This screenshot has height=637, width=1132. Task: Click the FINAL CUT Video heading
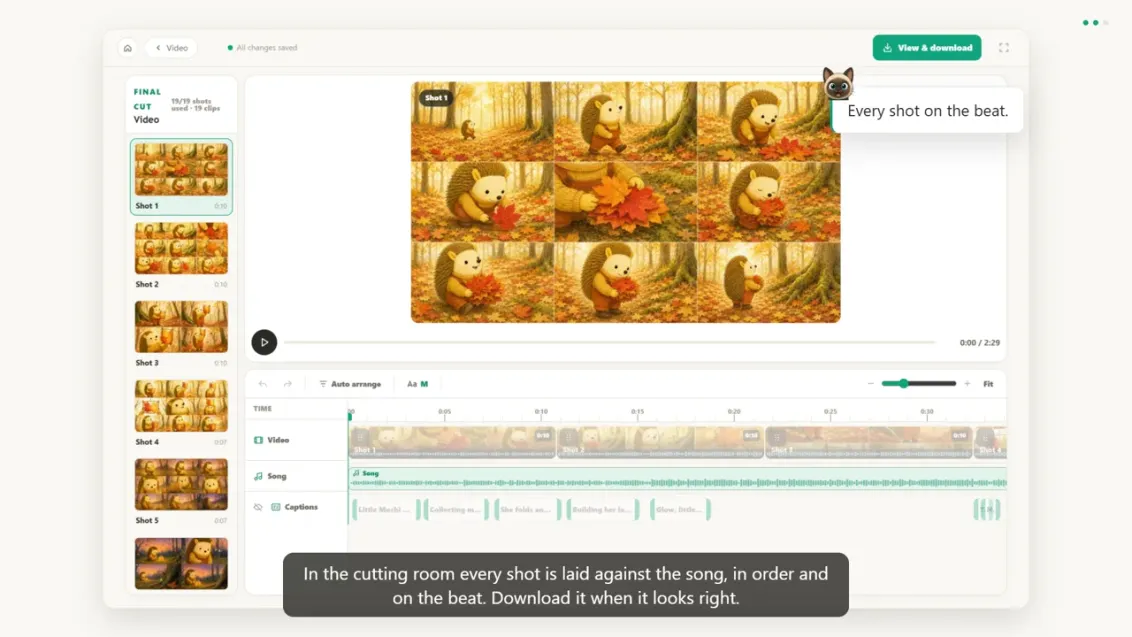[148, 105]
